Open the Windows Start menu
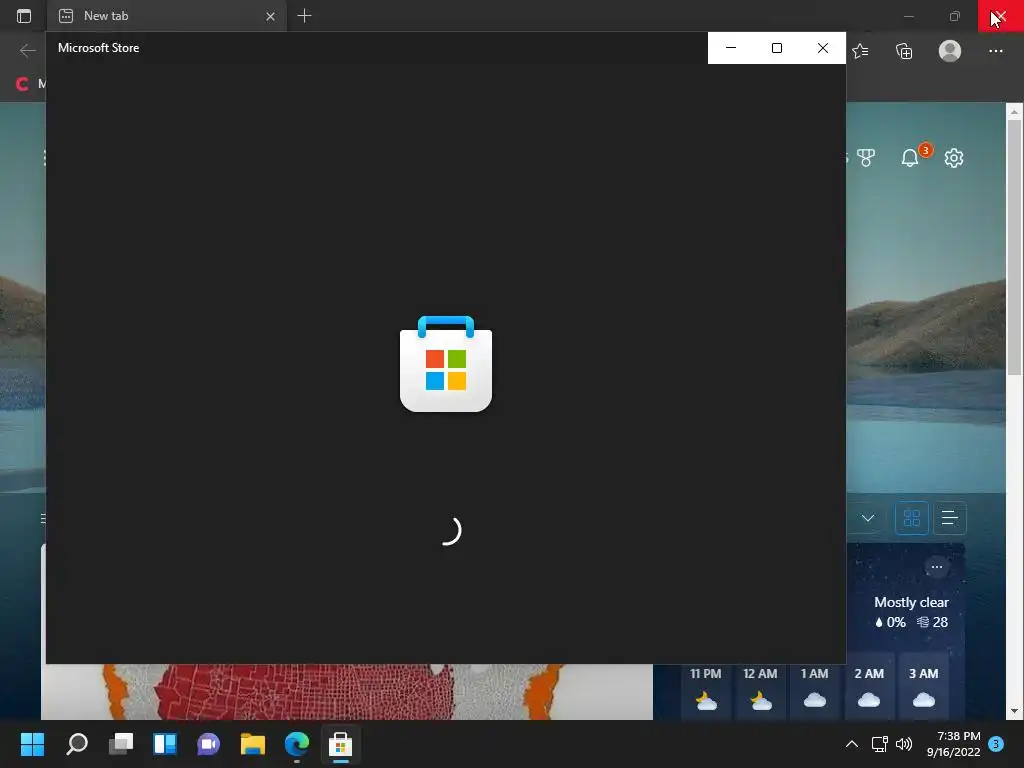Viewport: 1024px width, 768px height. pyautogui.click(x=32, y=744)
